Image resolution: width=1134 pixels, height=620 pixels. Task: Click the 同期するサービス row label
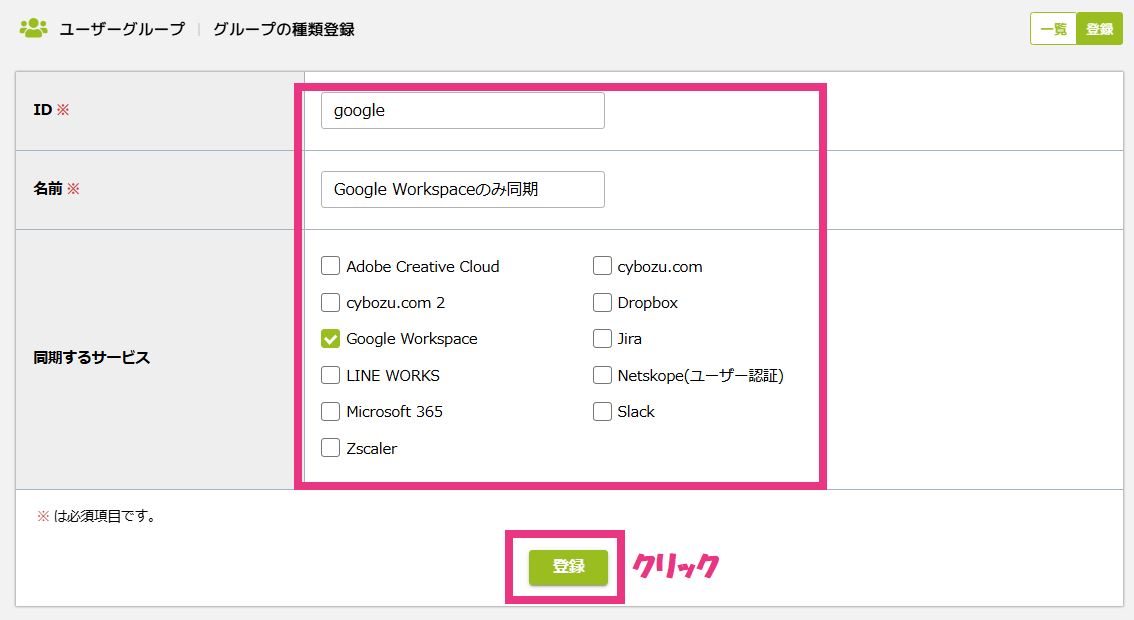click(x=92, y=357)
